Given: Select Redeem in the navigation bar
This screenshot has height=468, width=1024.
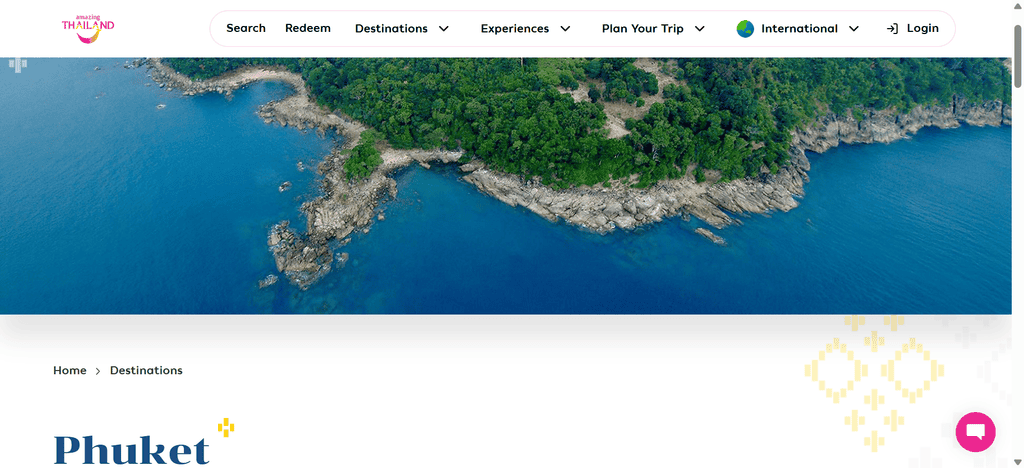Looking at the screenshot, I should coord(308,28).
